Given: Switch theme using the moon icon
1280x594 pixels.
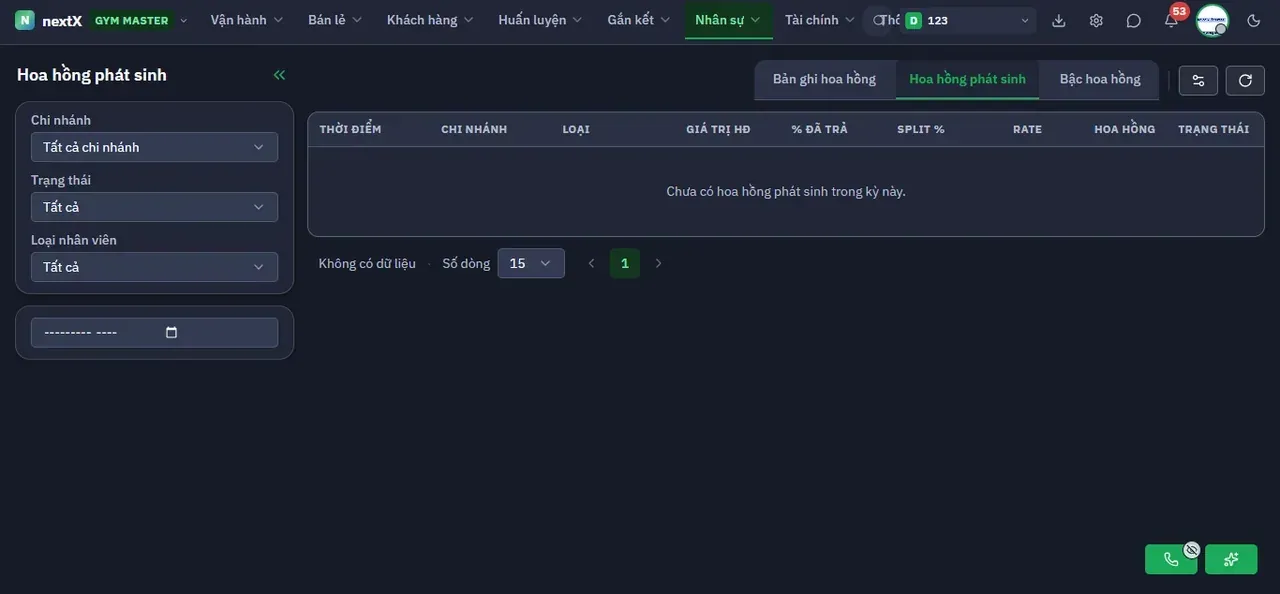Looking at the screenshot, I should click(1254, 20).
